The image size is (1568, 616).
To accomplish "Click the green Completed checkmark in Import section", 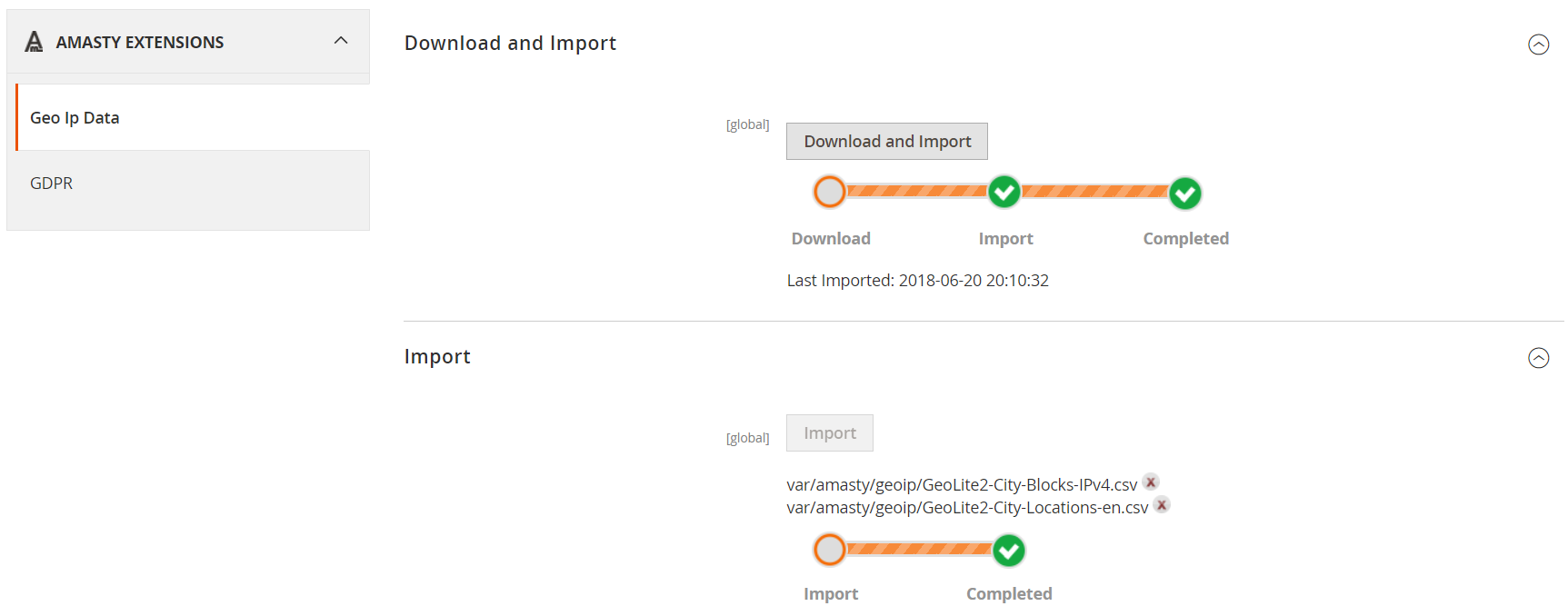I will pyautogui.click(x=1009, y=550).
